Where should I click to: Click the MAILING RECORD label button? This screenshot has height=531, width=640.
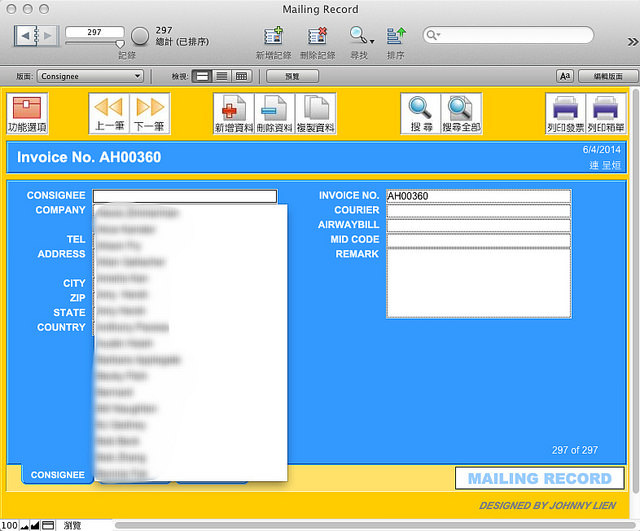coord(540,478)
